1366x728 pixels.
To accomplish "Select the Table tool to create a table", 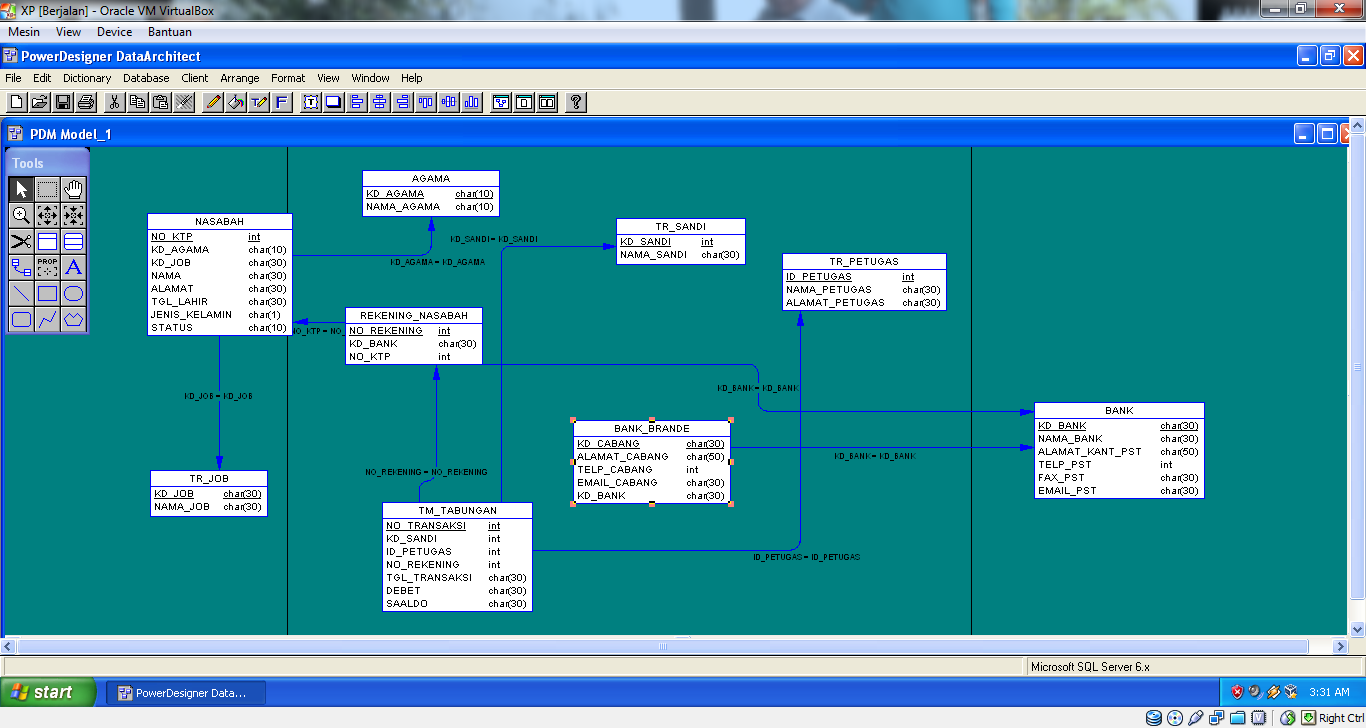I will [47, 241].
